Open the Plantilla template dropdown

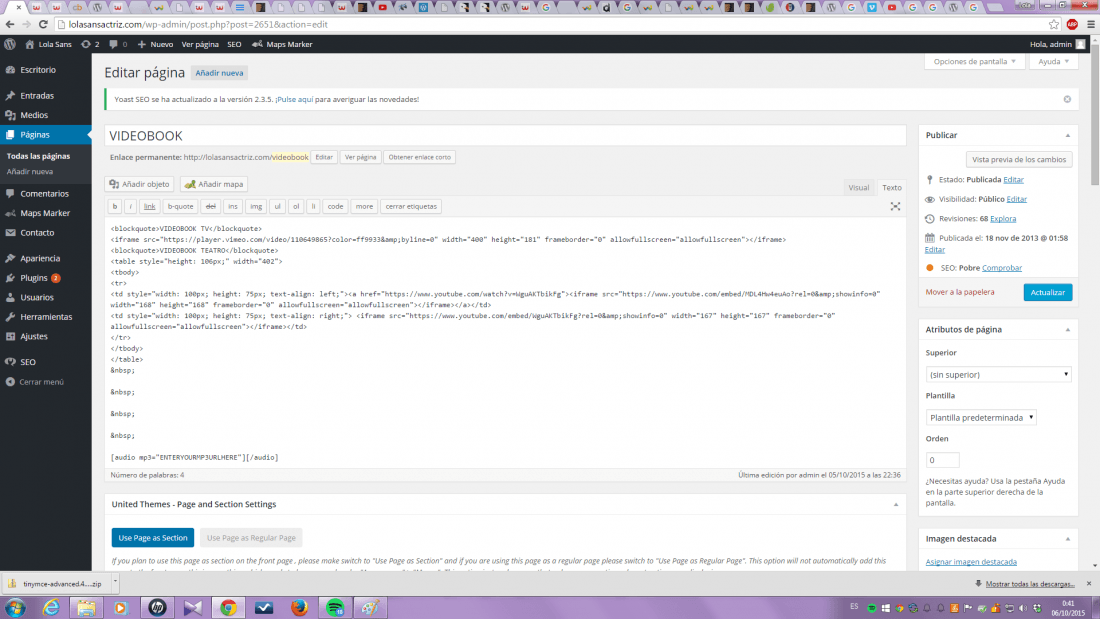(x=981, y=418)
